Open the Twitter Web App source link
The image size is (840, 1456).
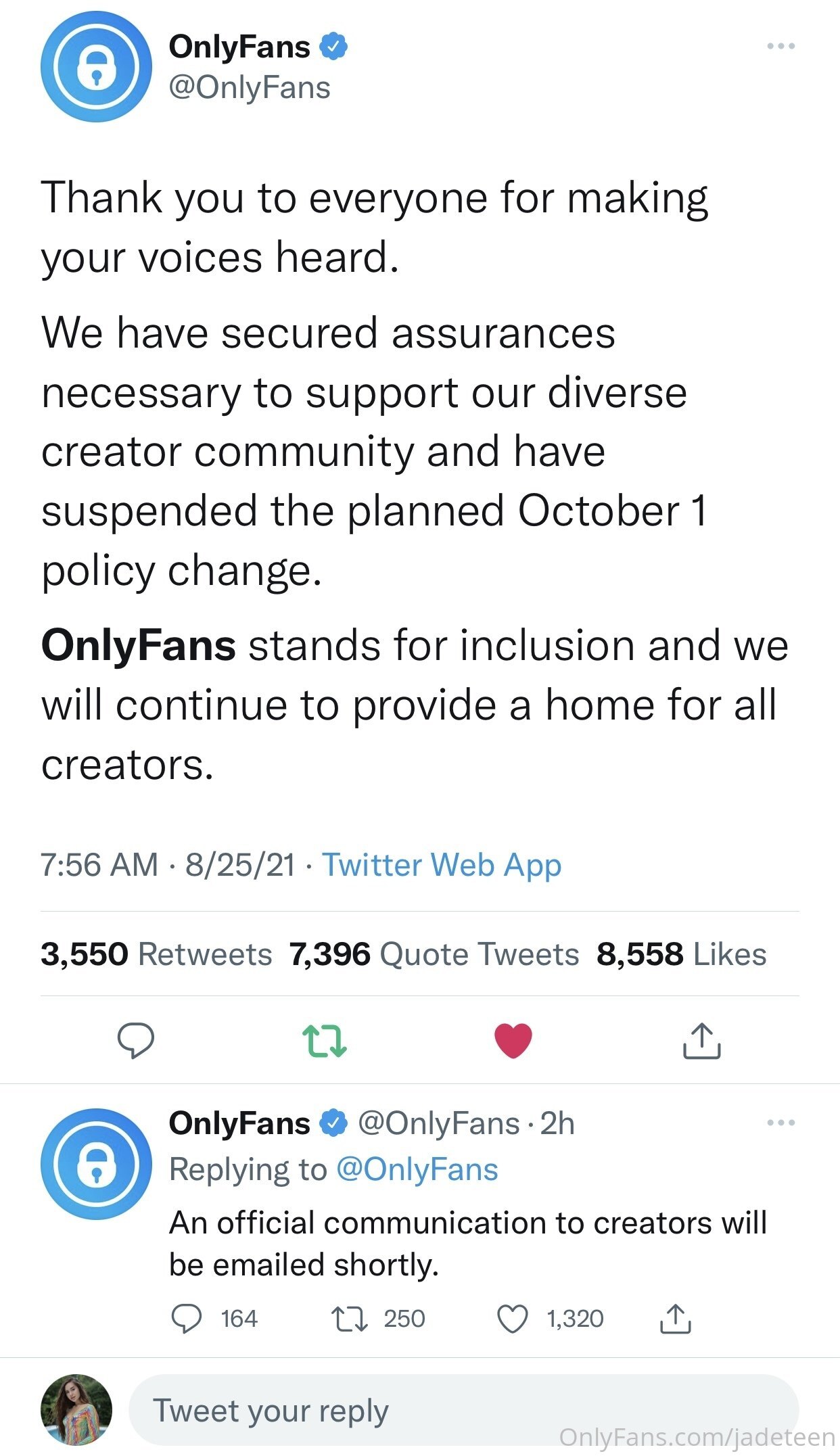441,865
